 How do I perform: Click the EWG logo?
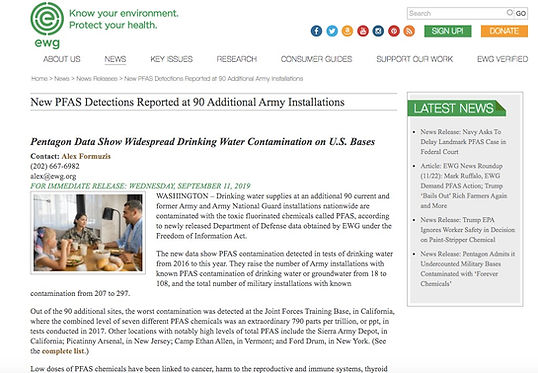[x=47, y=25]
